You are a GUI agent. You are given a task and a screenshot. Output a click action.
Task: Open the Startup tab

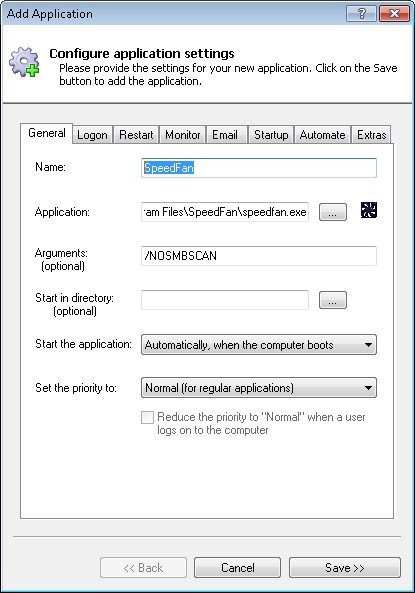tap(271, 135)
